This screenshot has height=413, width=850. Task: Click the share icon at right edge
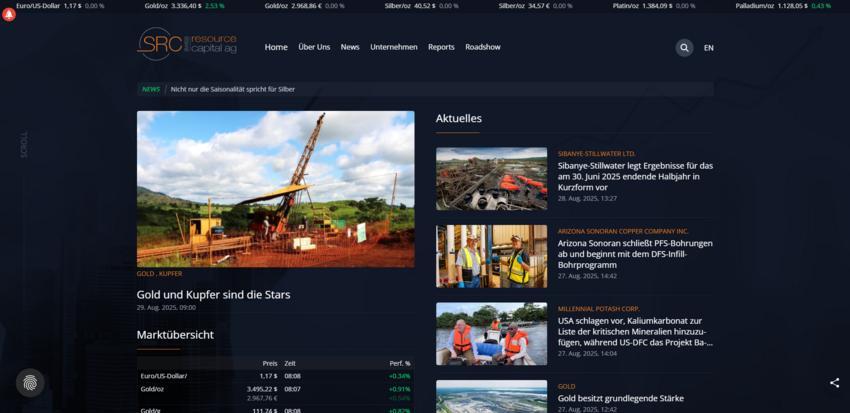(834, 383)
